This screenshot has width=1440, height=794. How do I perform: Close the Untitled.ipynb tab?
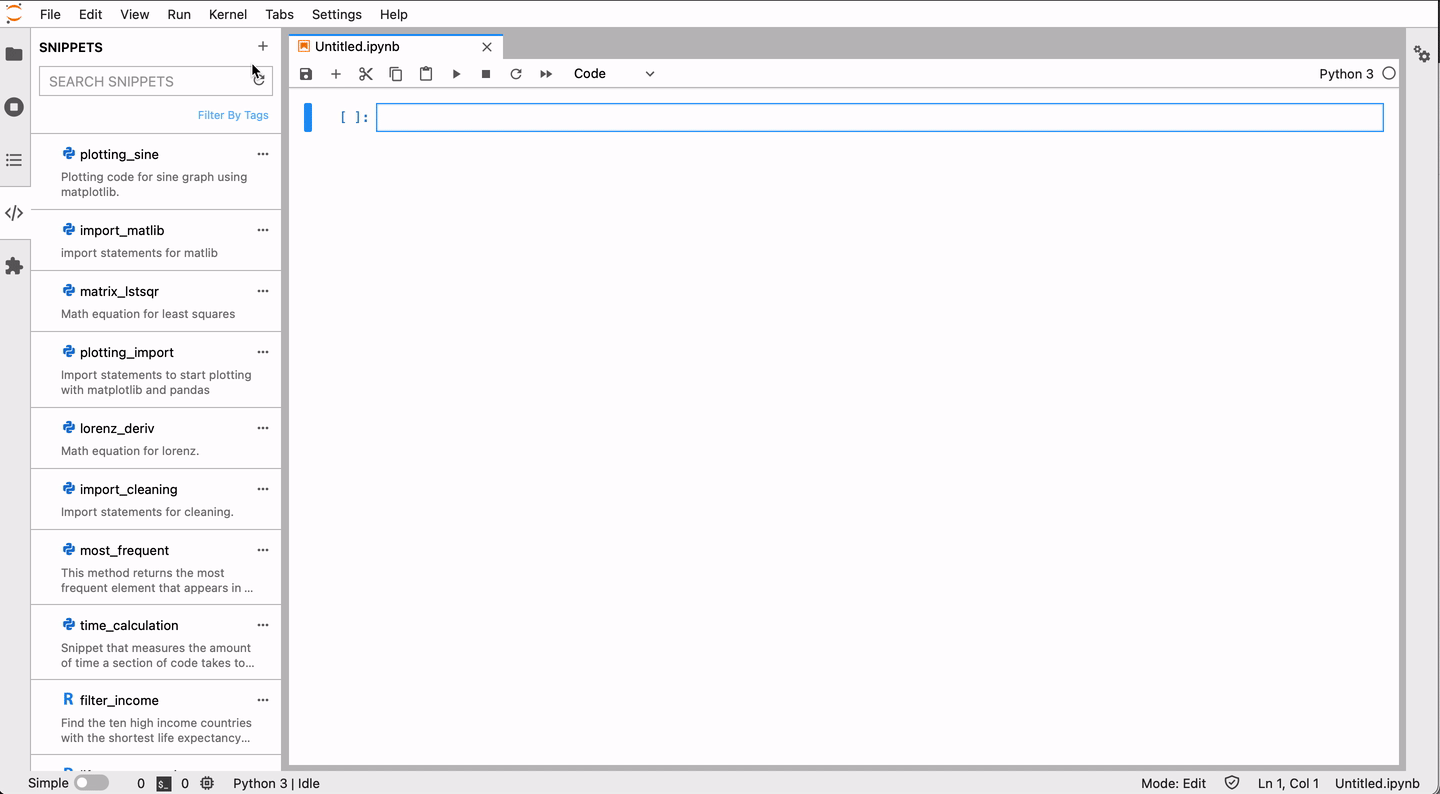[487, 47]
